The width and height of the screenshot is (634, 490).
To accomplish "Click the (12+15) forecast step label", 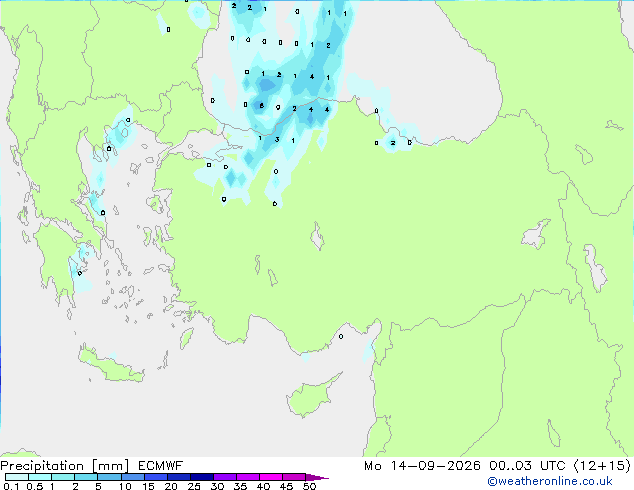I will (x=602, y=466).
